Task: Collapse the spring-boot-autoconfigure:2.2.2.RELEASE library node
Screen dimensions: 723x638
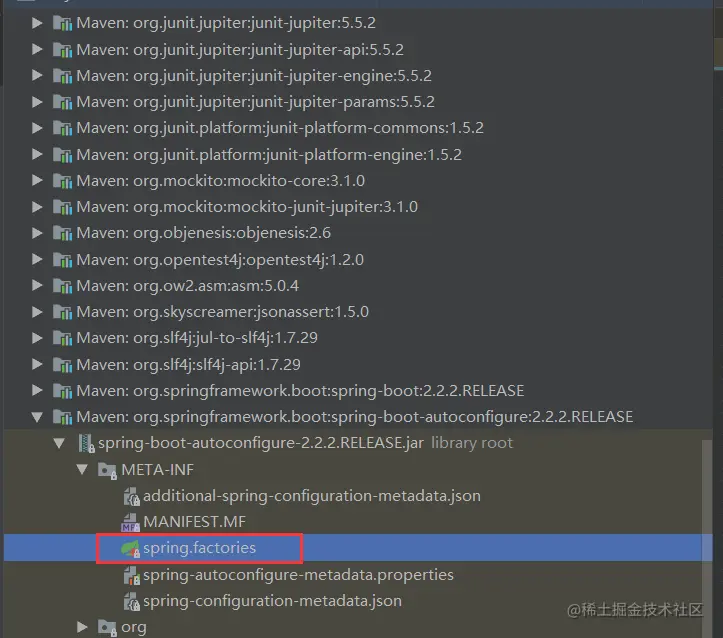Action: pyautogui.click(x=37, y=417)
